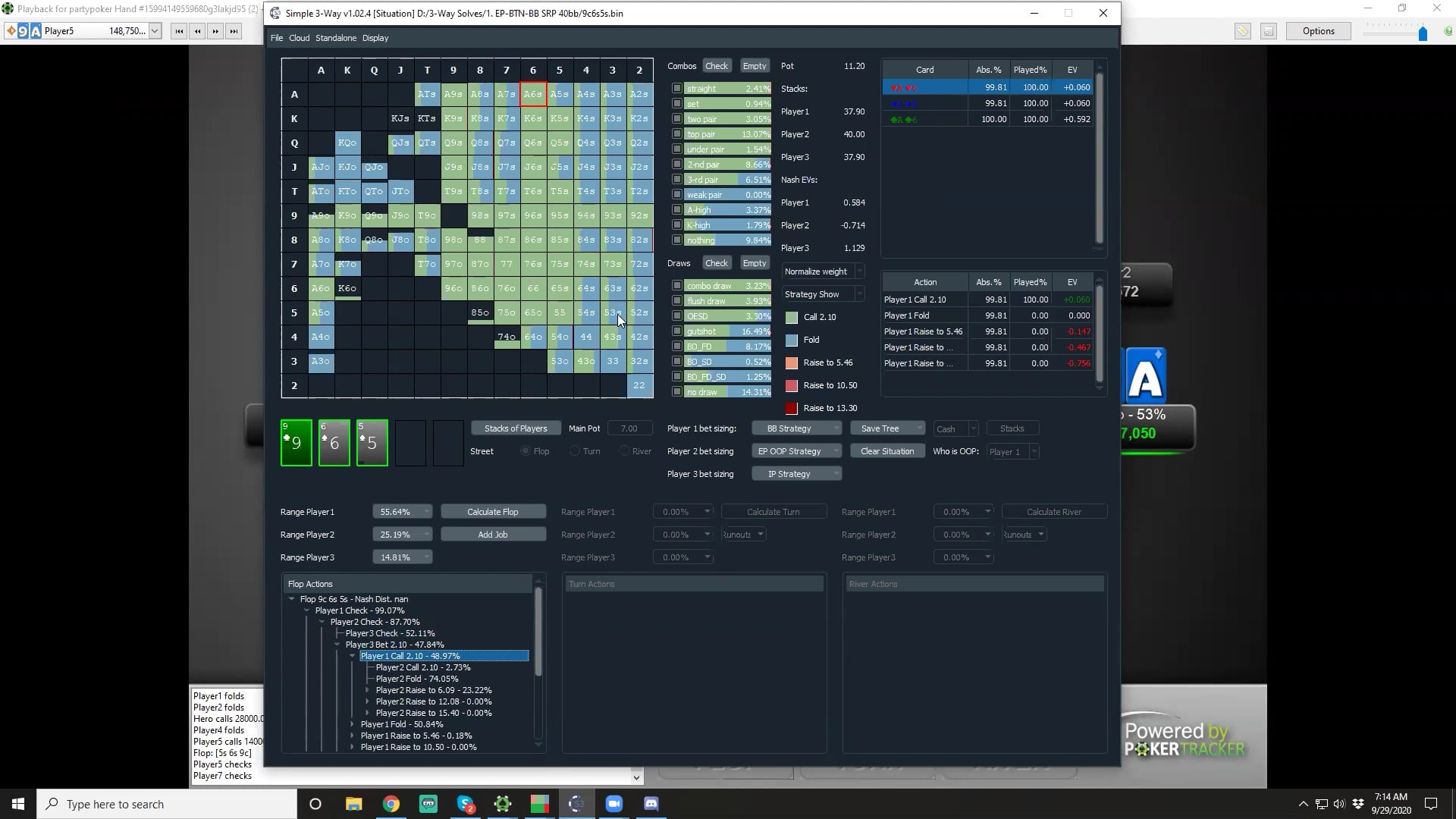This screenshot has width=1456, height=819.
Task: Click the skip-to-last-hand replayer button
Action: pyautogui.click(x=234, y=31)
